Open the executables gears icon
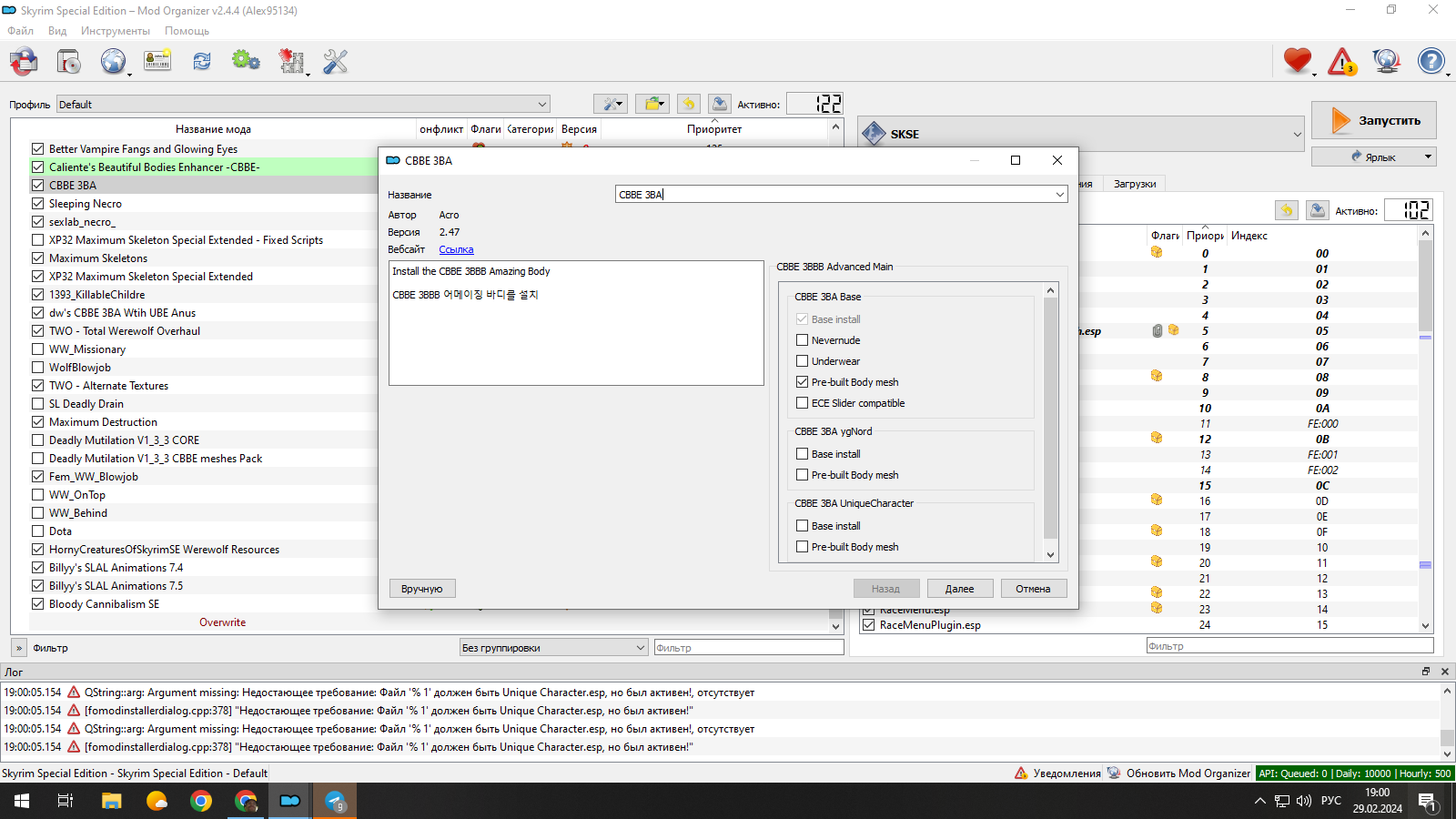This screenshot has height=819, width=1456. tap(246, 62)
